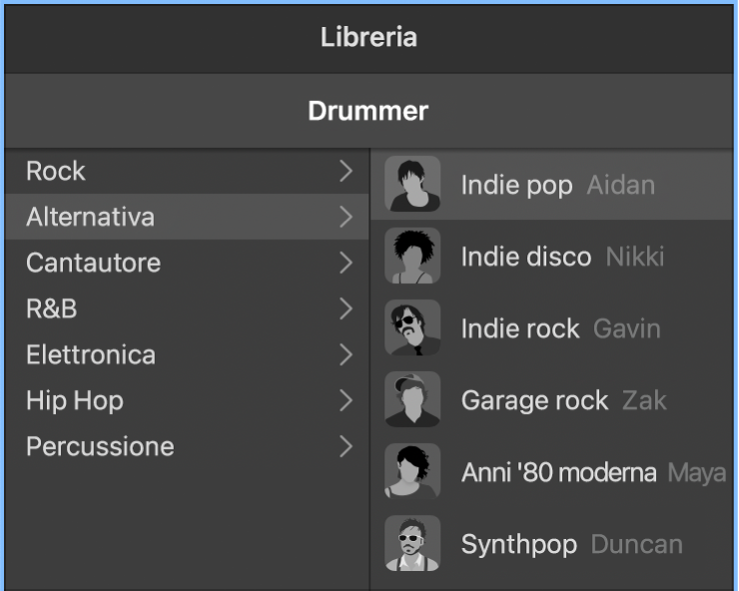Viewport: 739px width, 591px height.
Task: Pick the Anni '80 moderna style label
Action: click(558, 472)
